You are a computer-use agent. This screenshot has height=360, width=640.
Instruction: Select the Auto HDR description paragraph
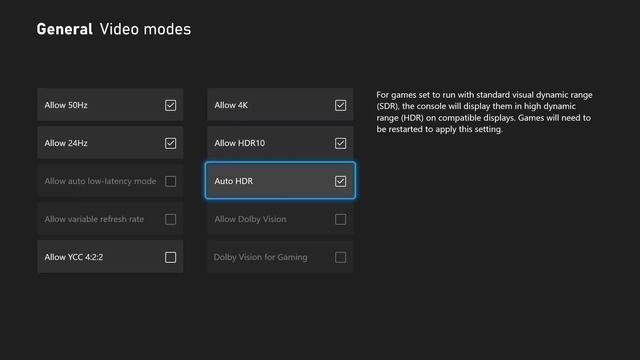[x=484, y=112]
